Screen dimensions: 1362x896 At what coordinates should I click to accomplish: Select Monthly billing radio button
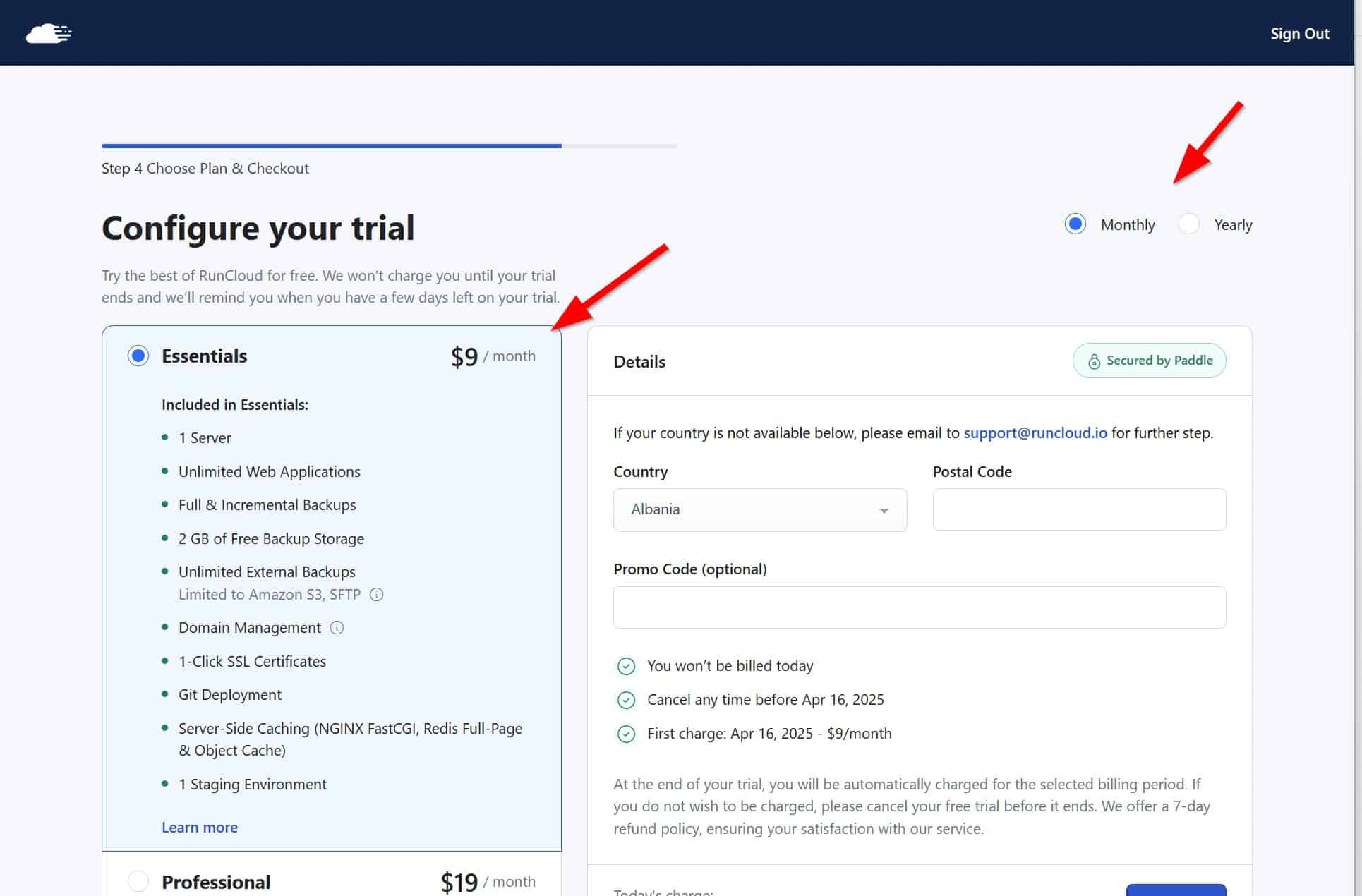click(1075, 224)
